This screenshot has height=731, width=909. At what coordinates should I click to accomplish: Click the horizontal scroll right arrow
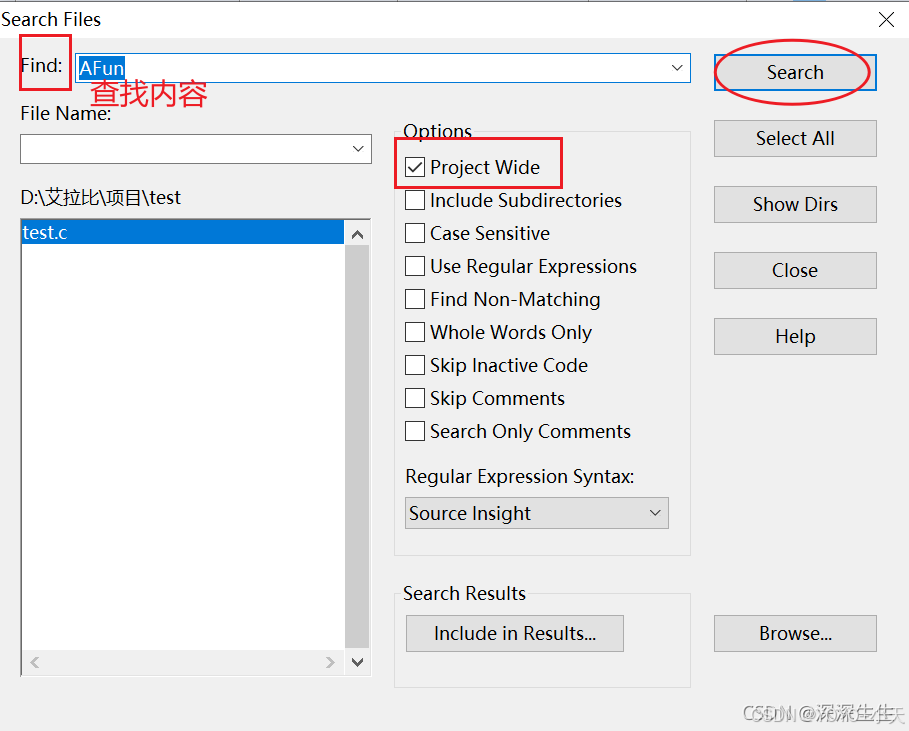pyautogui.click(x=330, y=662)
